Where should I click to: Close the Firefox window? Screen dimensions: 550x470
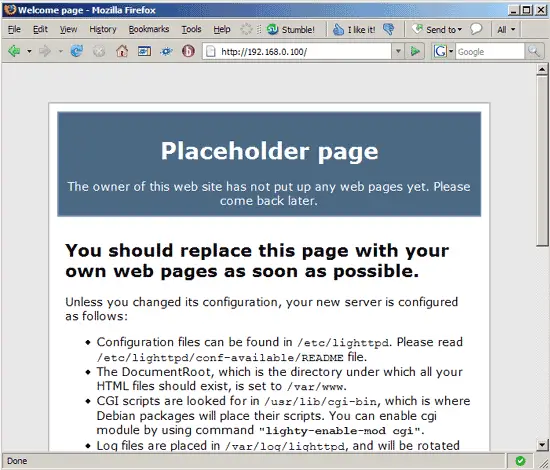[x=541, y=10]
